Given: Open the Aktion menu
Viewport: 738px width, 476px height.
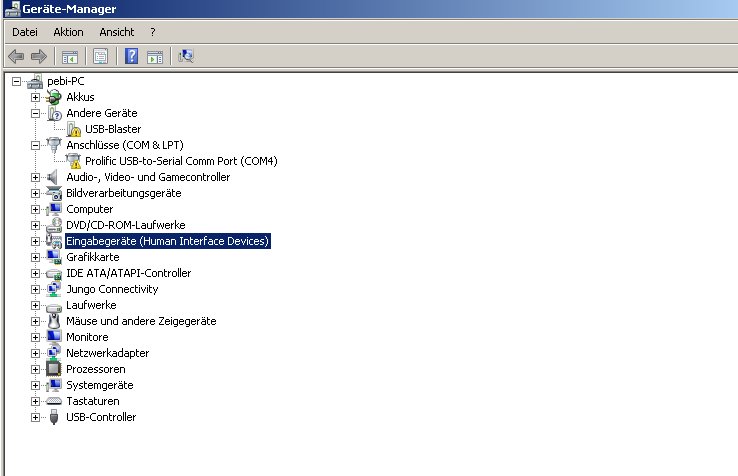Looking at the screenshot, I should point(68,32).
